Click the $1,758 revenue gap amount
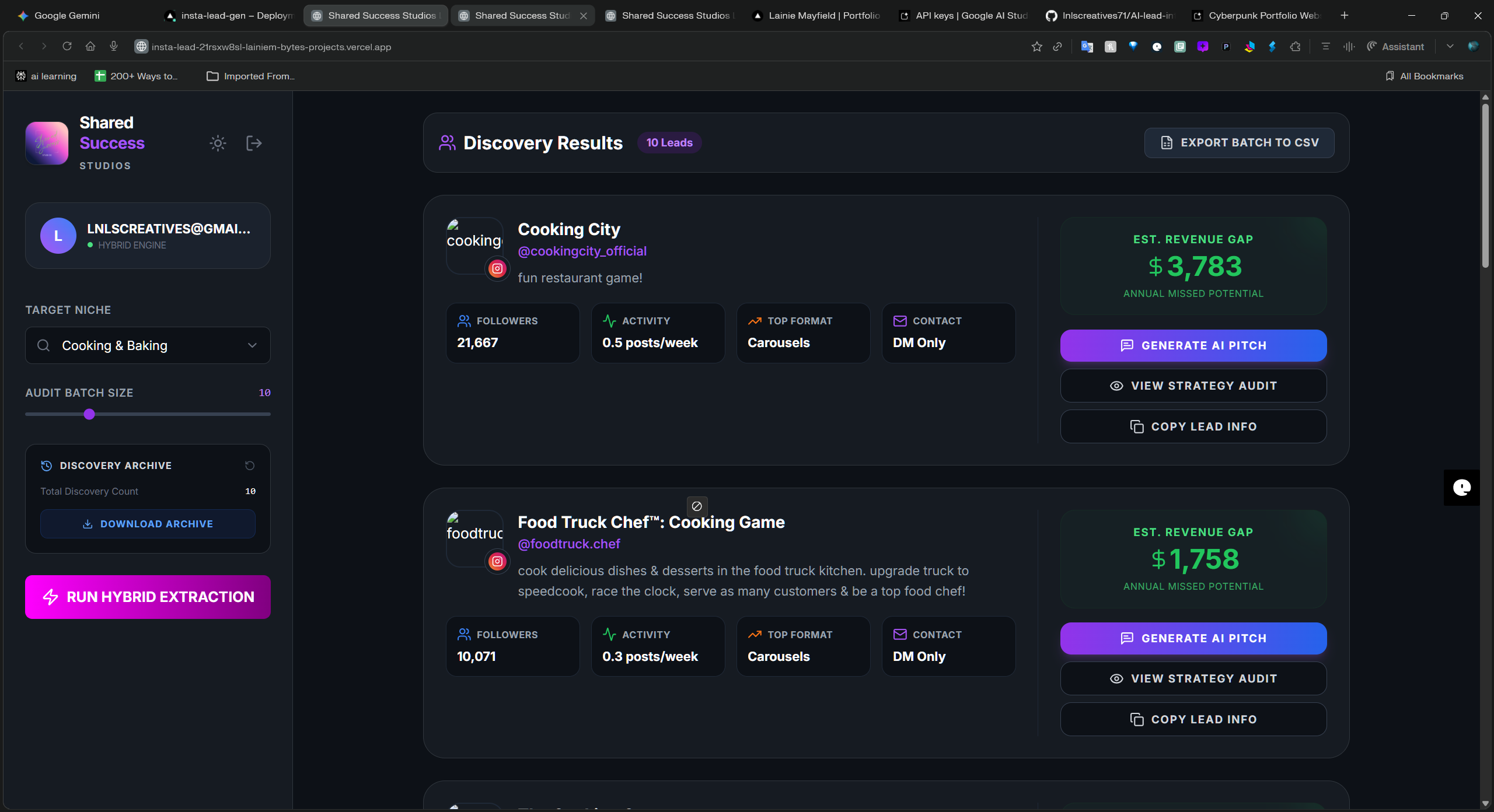This screenshot has height=812, width=1494. coord(1195,559)
